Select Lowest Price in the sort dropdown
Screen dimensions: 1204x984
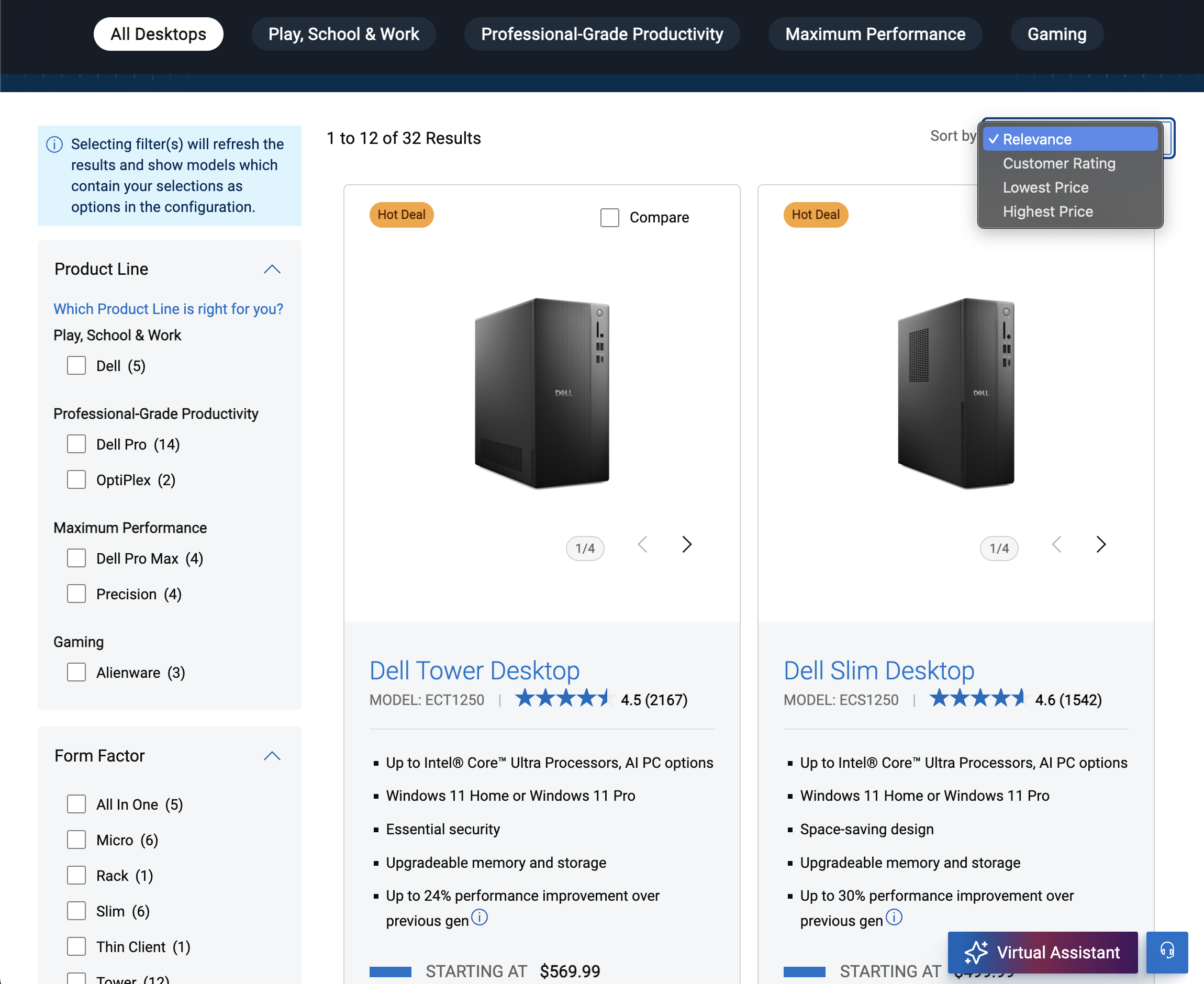(x=1046, y=187)
